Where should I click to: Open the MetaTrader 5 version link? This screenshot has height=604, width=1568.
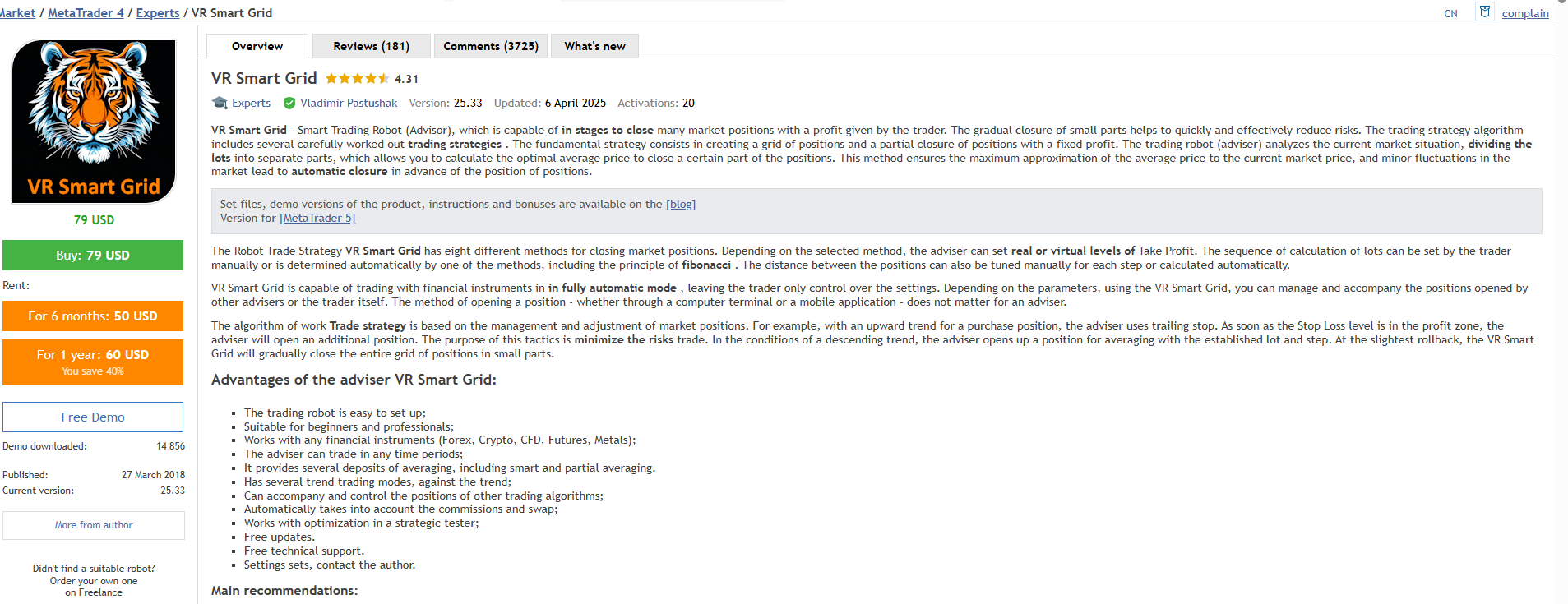[317, 218]
